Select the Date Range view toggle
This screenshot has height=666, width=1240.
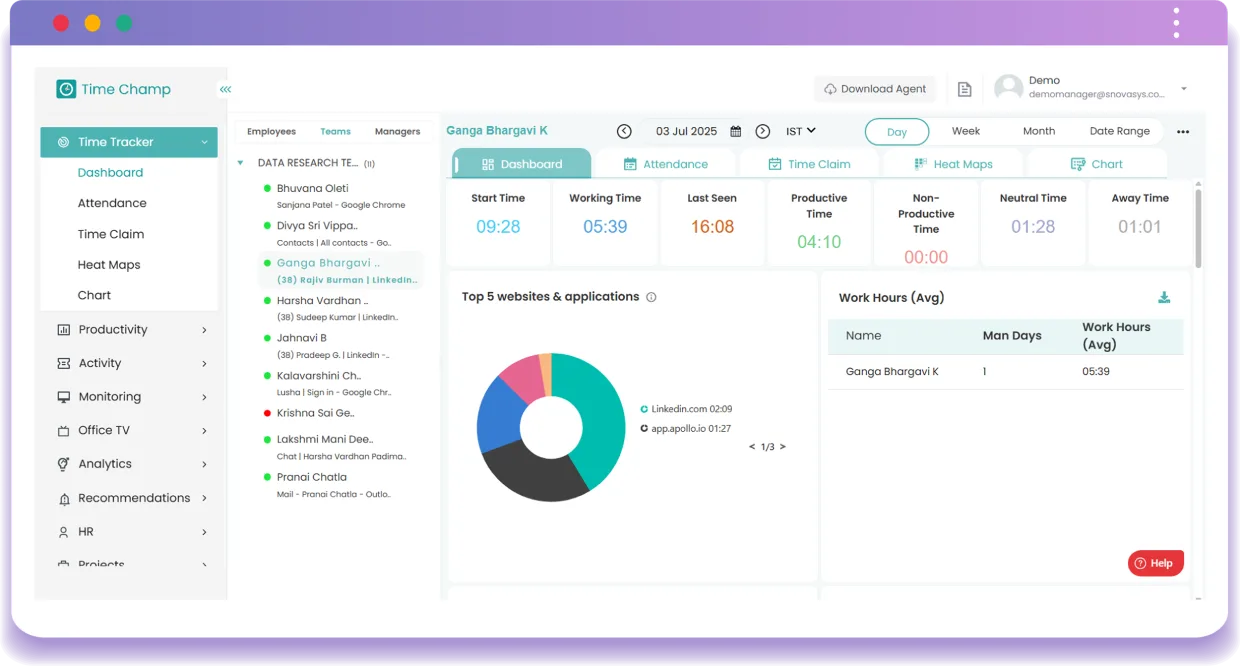tap(1120, 131)
